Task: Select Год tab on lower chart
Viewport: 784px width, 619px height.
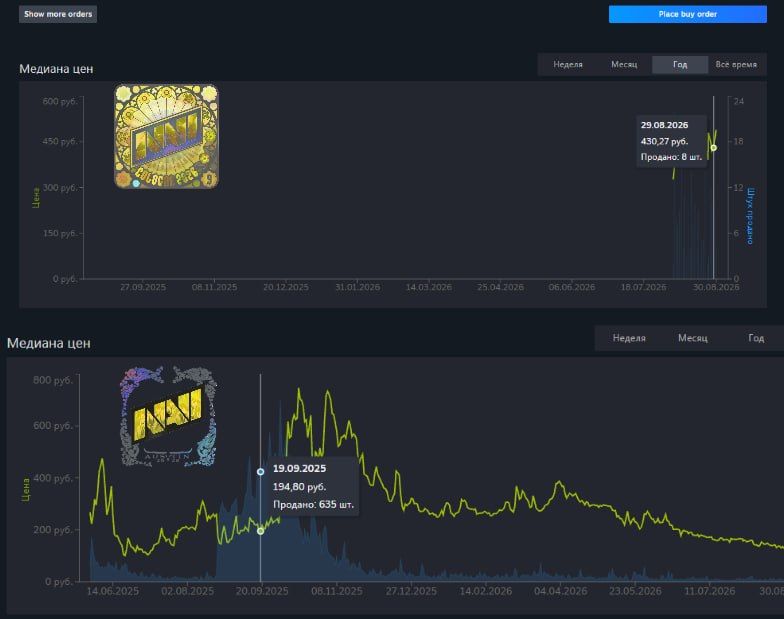Action: (756, 338)
